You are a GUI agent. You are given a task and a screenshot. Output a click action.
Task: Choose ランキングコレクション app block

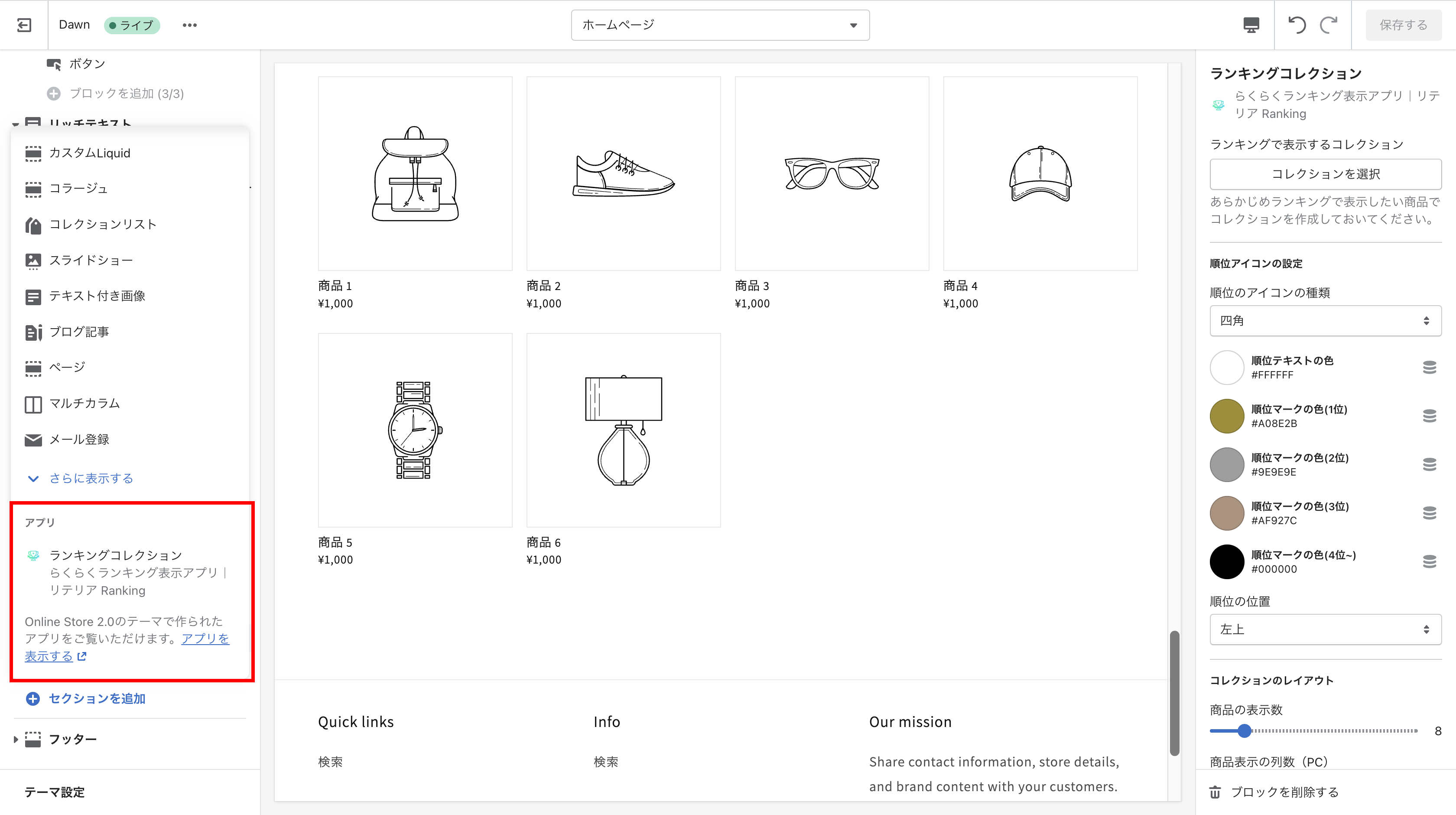click(115, 555)
